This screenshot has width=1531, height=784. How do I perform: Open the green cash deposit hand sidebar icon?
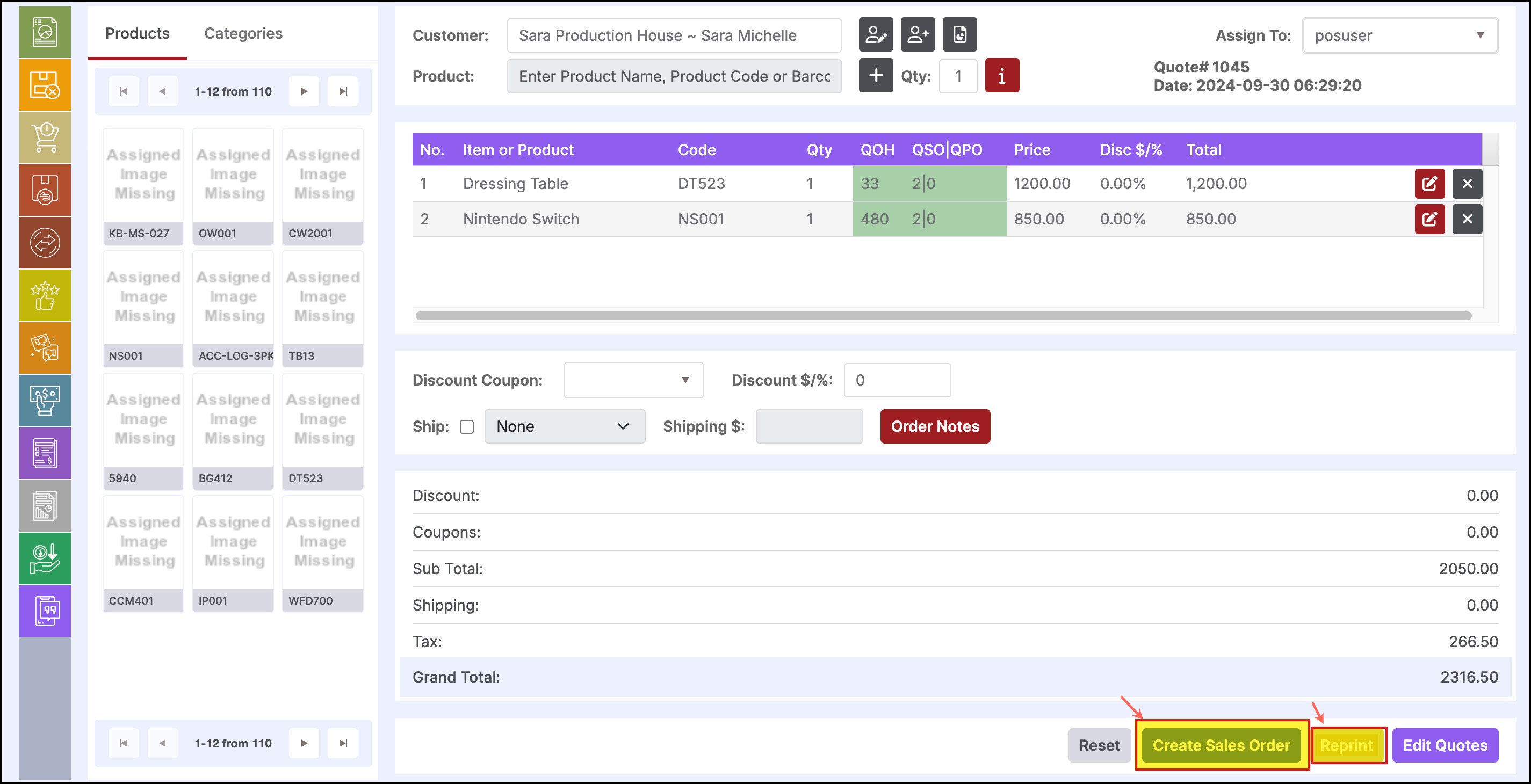[45, 558]
